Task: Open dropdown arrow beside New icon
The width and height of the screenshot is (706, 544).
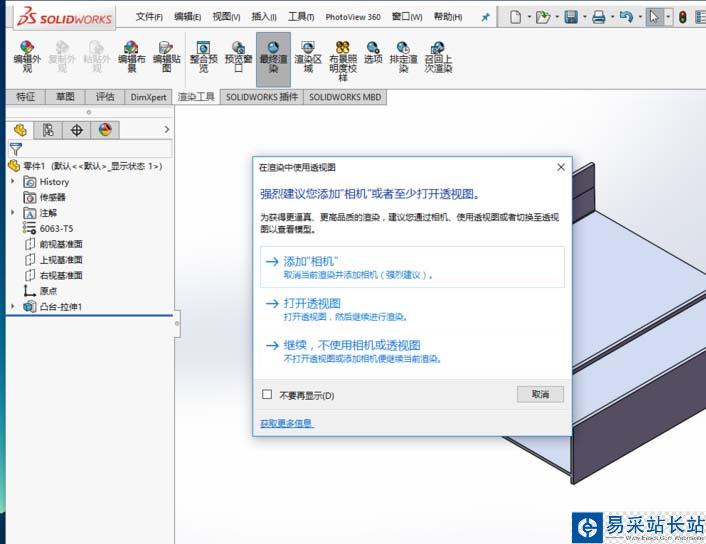Action: [530, 18]
